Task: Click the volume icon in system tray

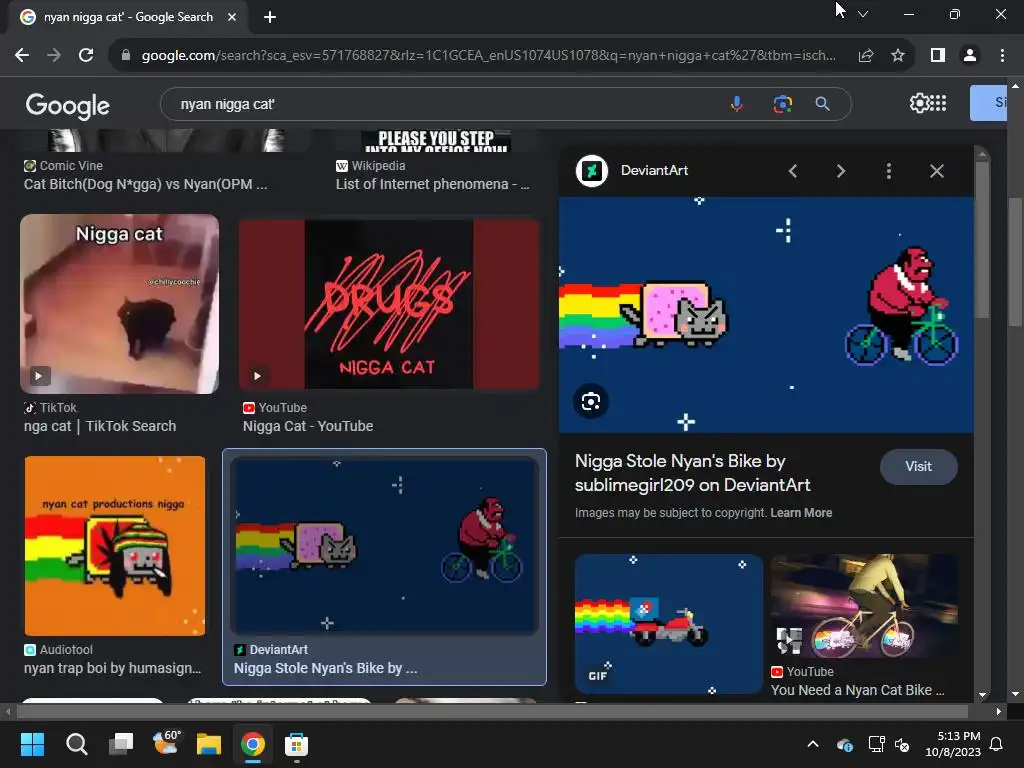Action: 902,744
